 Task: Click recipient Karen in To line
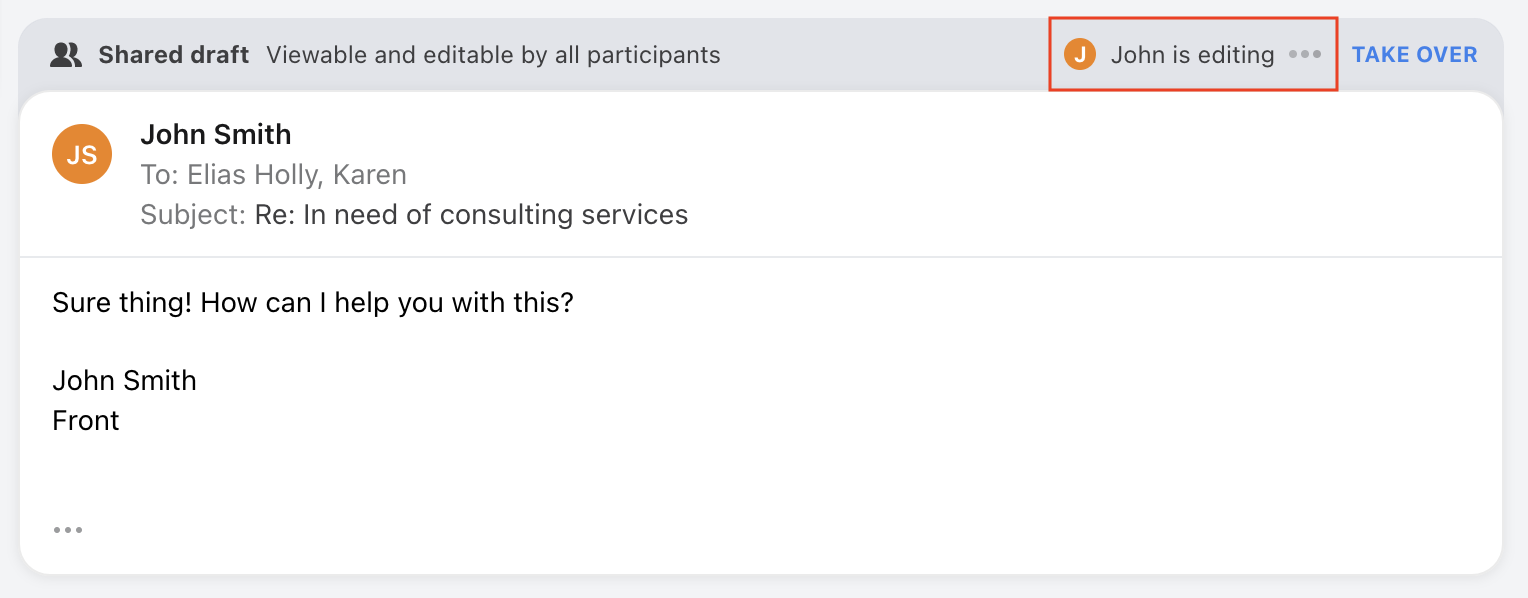click(369, 175)
